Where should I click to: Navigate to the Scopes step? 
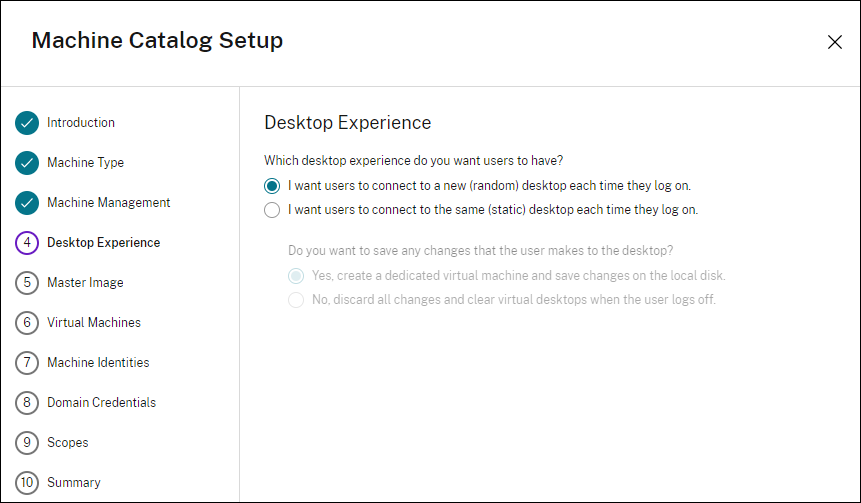tap(68, 443)
